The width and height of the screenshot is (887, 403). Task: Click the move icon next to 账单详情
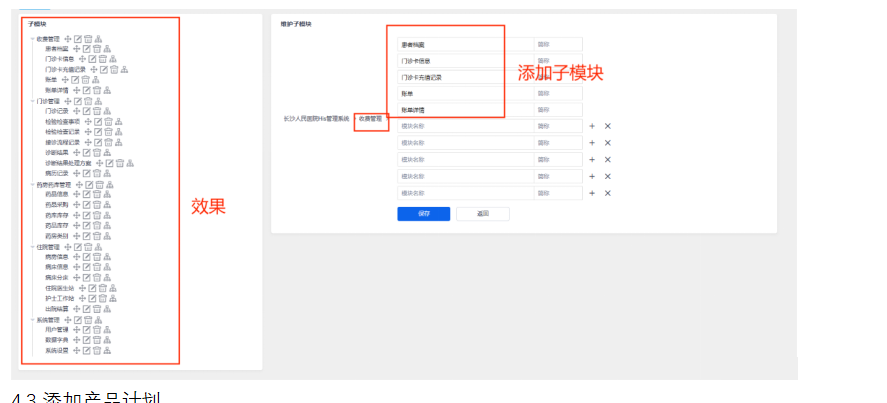point(76,90)
